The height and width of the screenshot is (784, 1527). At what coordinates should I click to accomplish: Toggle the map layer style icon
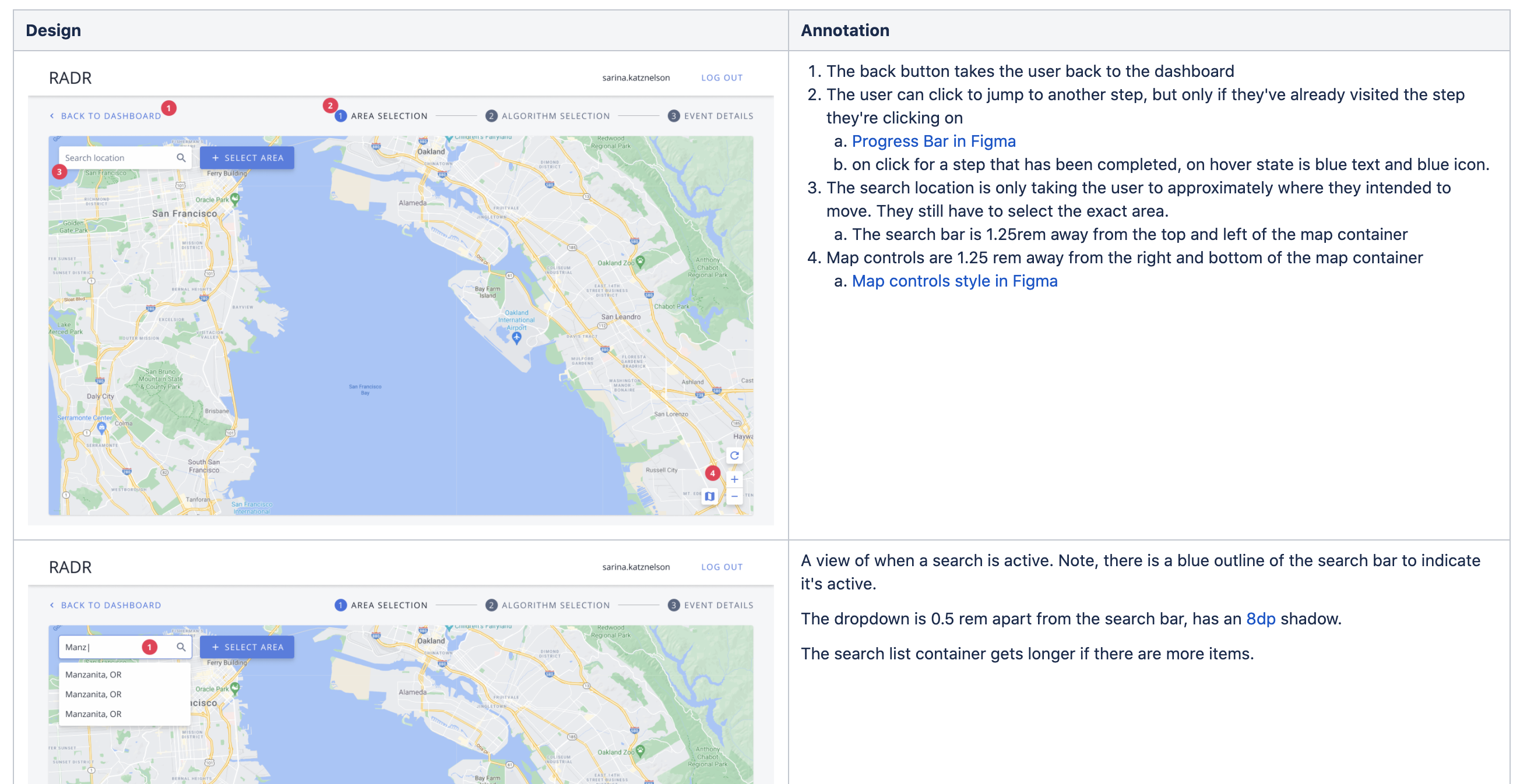(709, 496)
